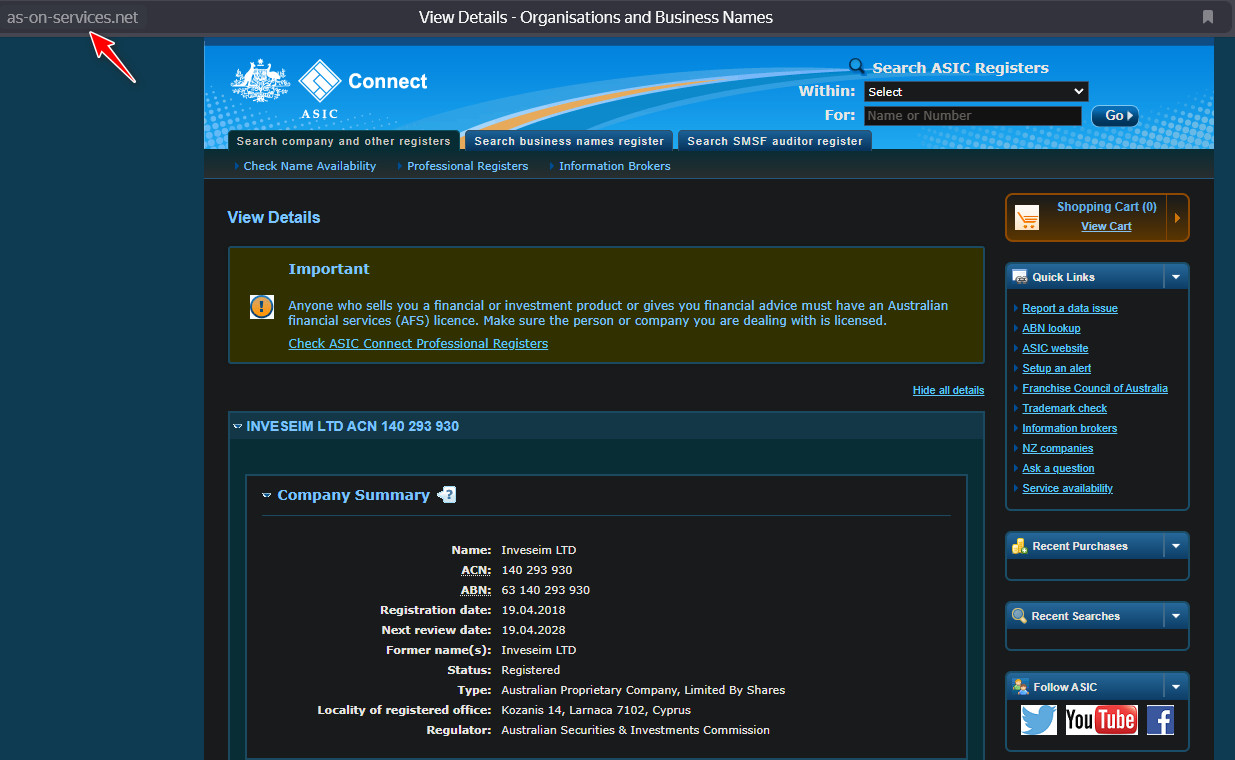Click the Next review date 19.04.2028

click(533, 630)
